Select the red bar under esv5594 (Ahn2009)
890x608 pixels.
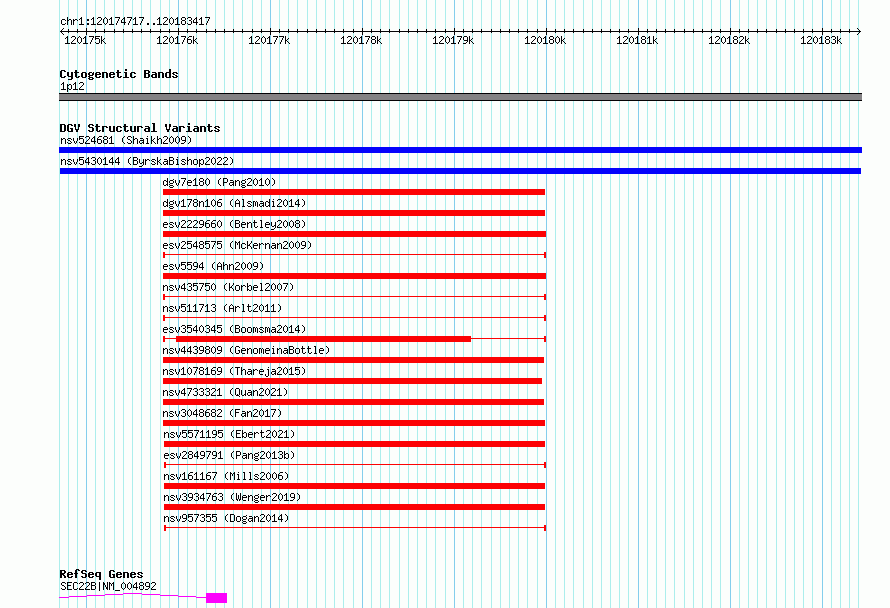point(354,276)
